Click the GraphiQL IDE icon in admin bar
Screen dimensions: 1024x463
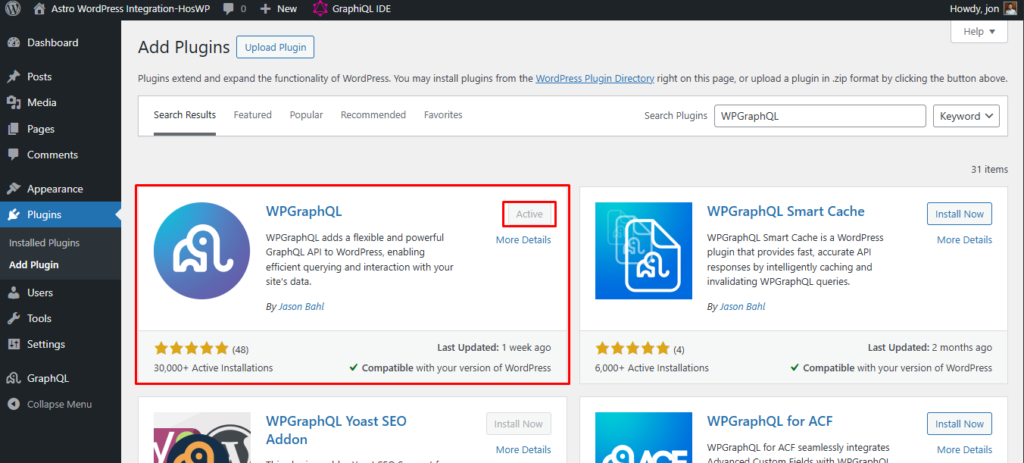click(x=320, y=9)
